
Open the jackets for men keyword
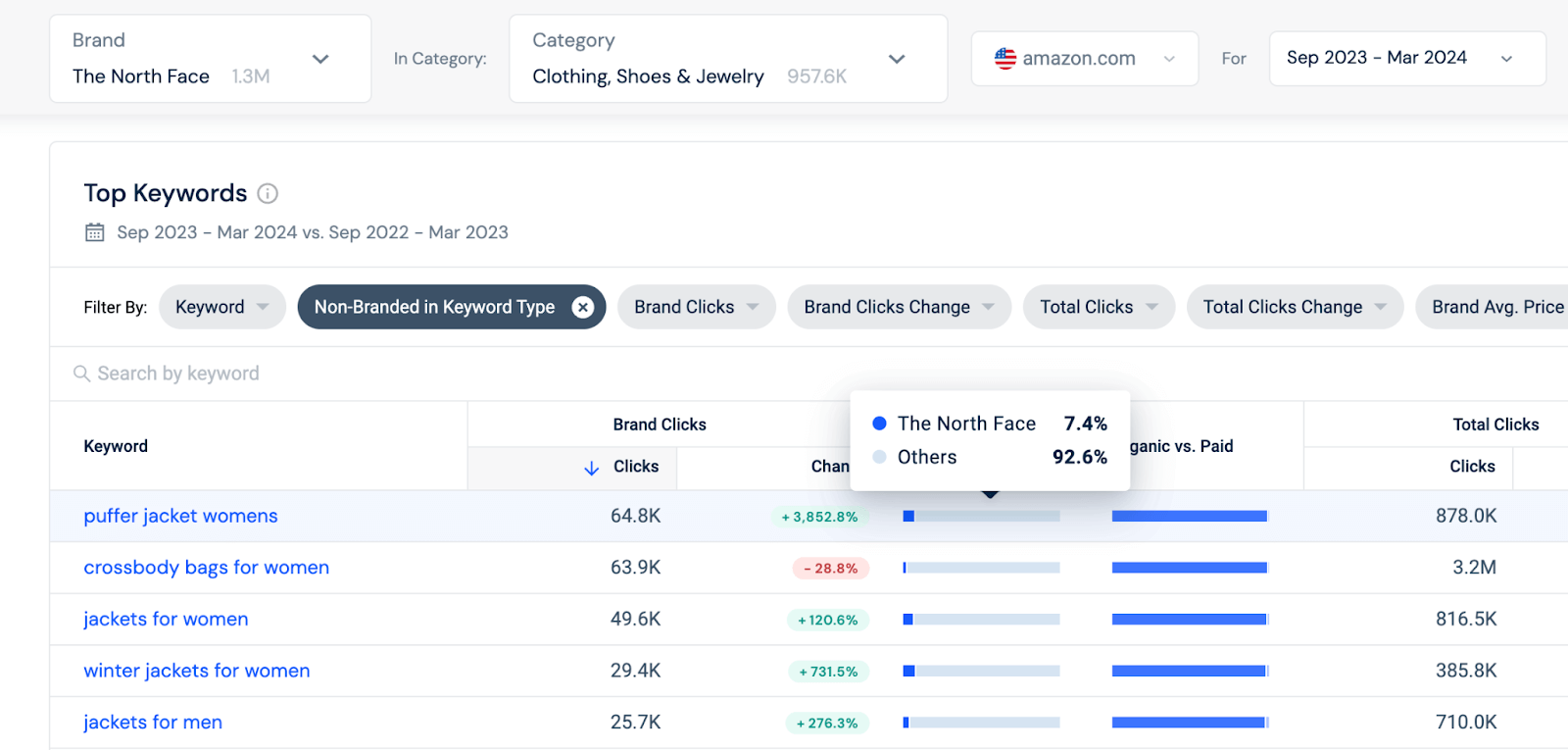[153, 723]
